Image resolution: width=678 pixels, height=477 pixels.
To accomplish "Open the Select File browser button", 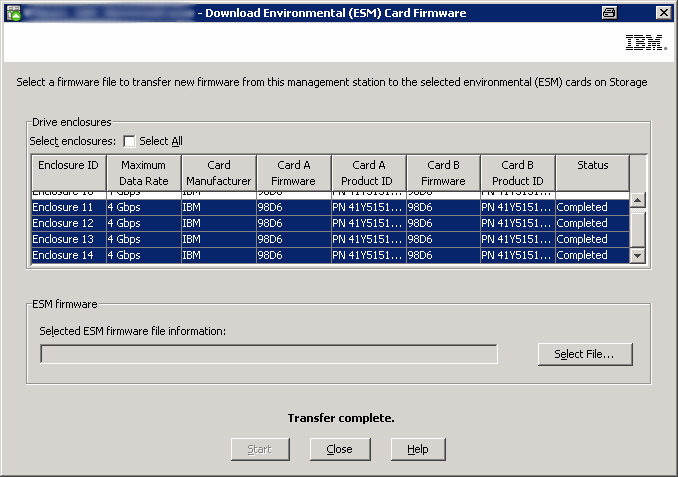I will click(585, 353).
